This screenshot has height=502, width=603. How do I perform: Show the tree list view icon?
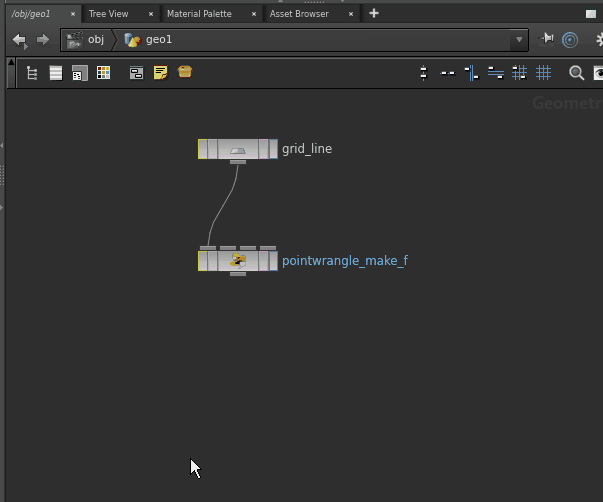32,73
